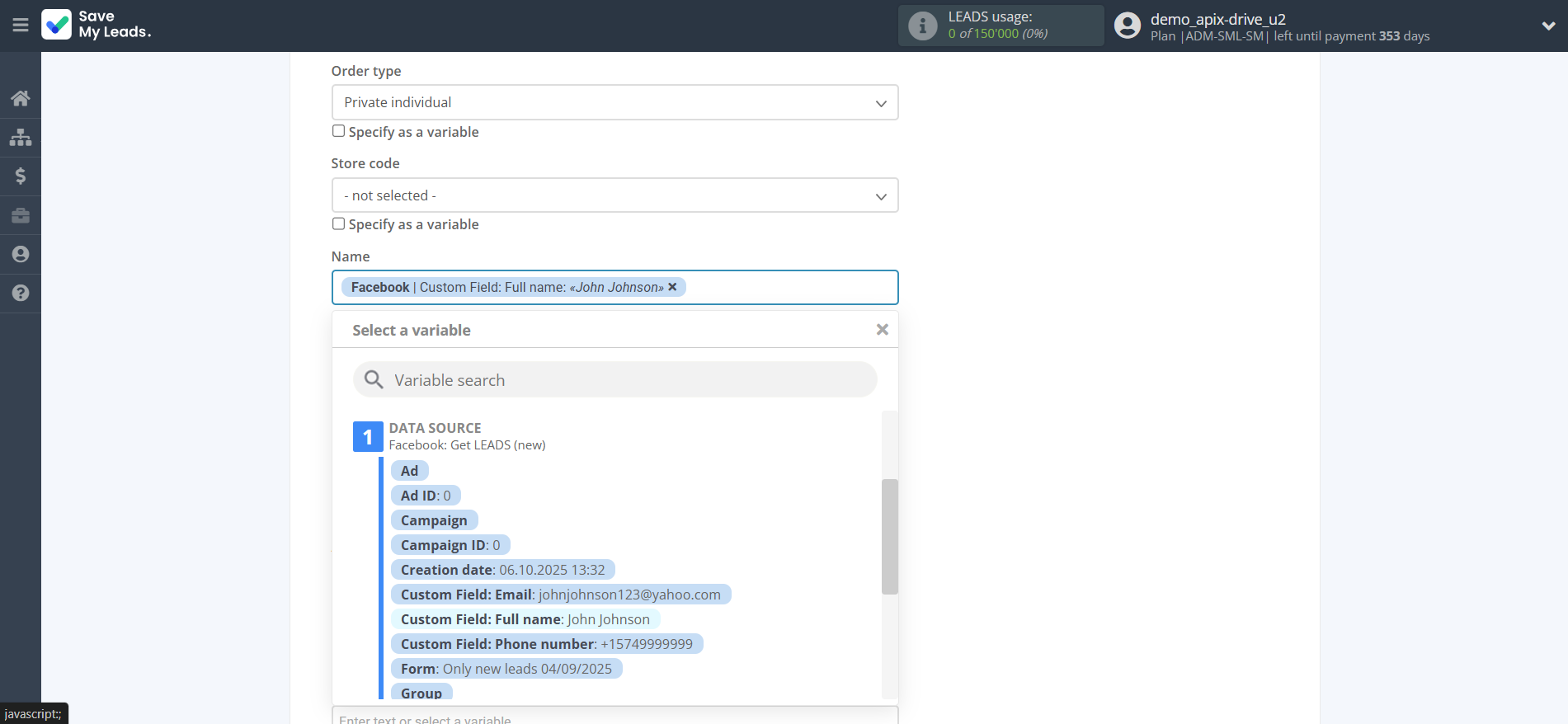
Task: Enable Specify as a variable under Order type
Action: pyautogui.click(x=338, y=131)
